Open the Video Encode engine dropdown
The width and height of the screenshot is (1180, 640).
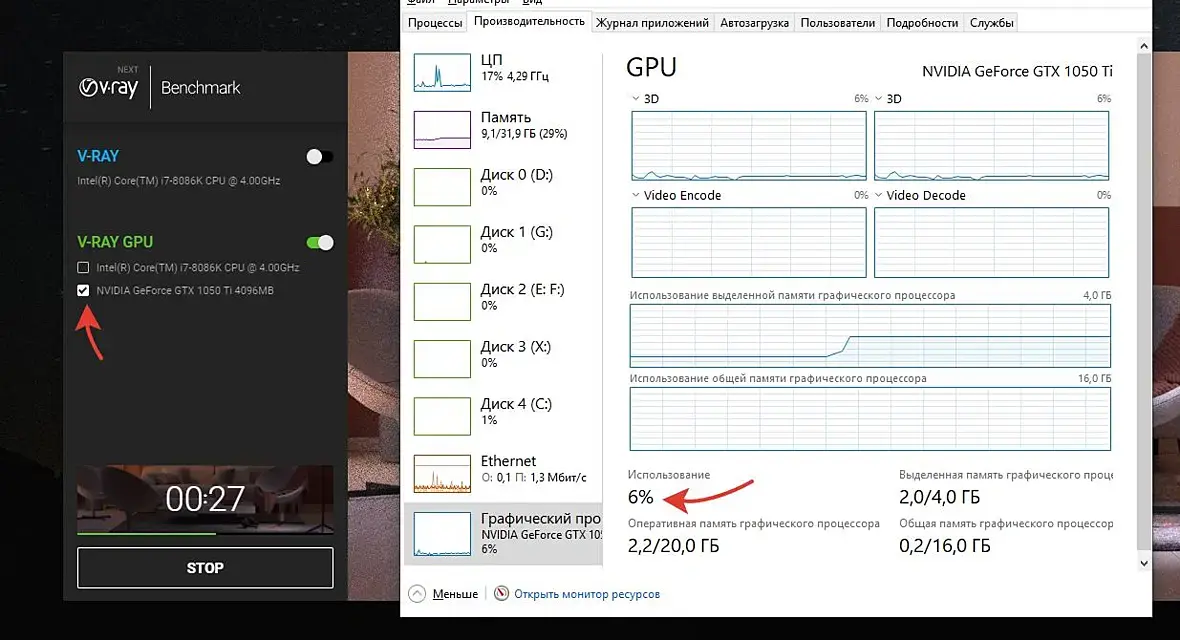pyautogui.click(x=636, y=195)
